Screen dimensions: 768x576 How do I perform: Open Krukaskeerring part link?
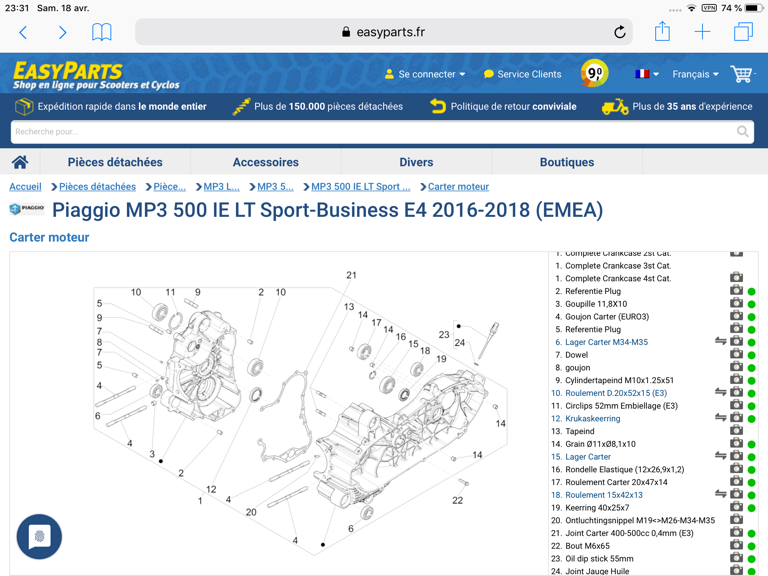[593, 418]
